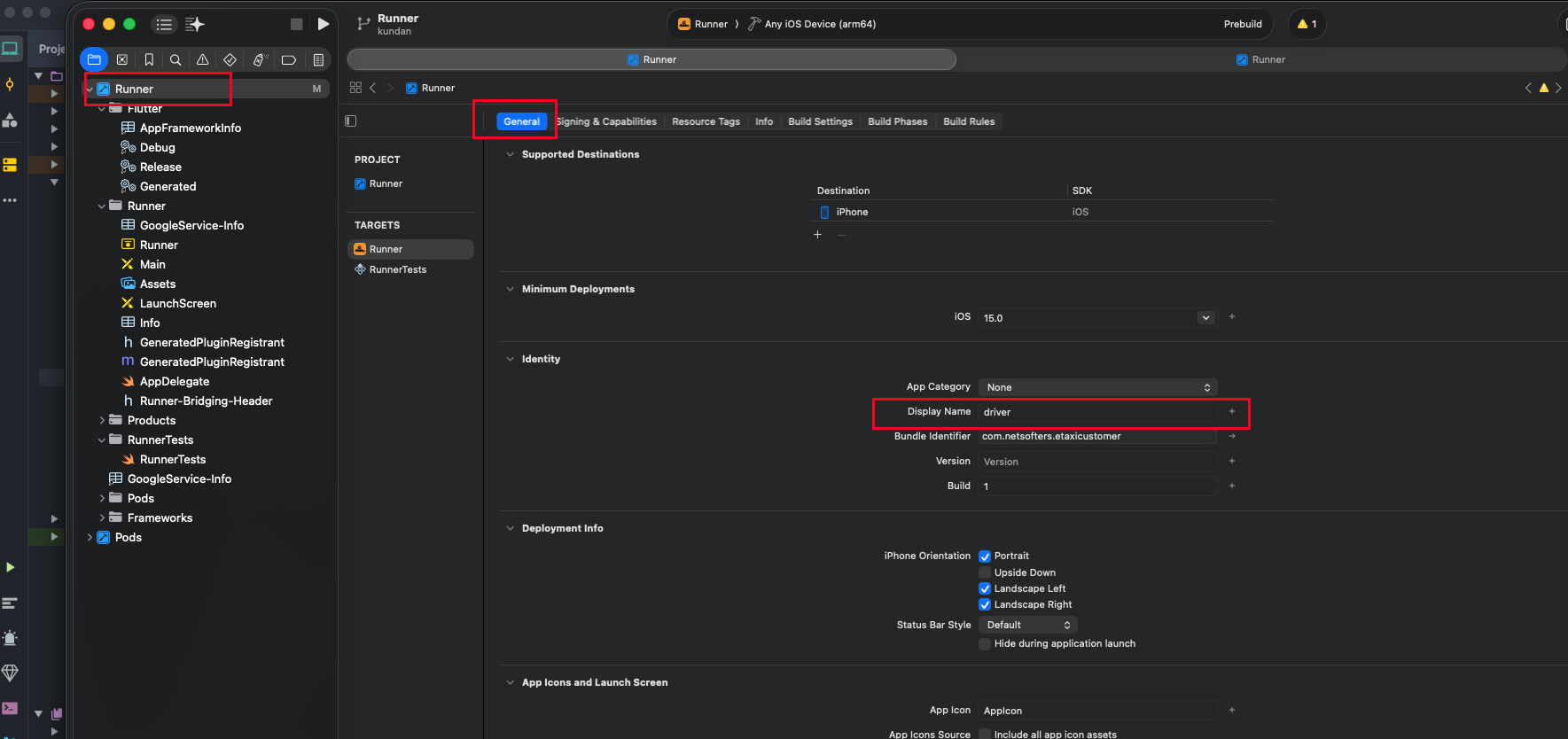Viewport: 1568px width, 739px height.
Task: Click plus icon beside Build field
Action: point(1231,486)
